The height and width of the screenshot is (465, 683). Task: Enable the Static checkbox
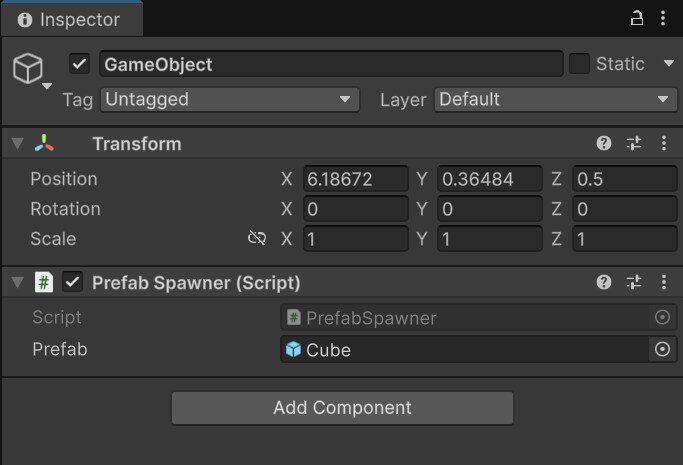click(580, 64)
